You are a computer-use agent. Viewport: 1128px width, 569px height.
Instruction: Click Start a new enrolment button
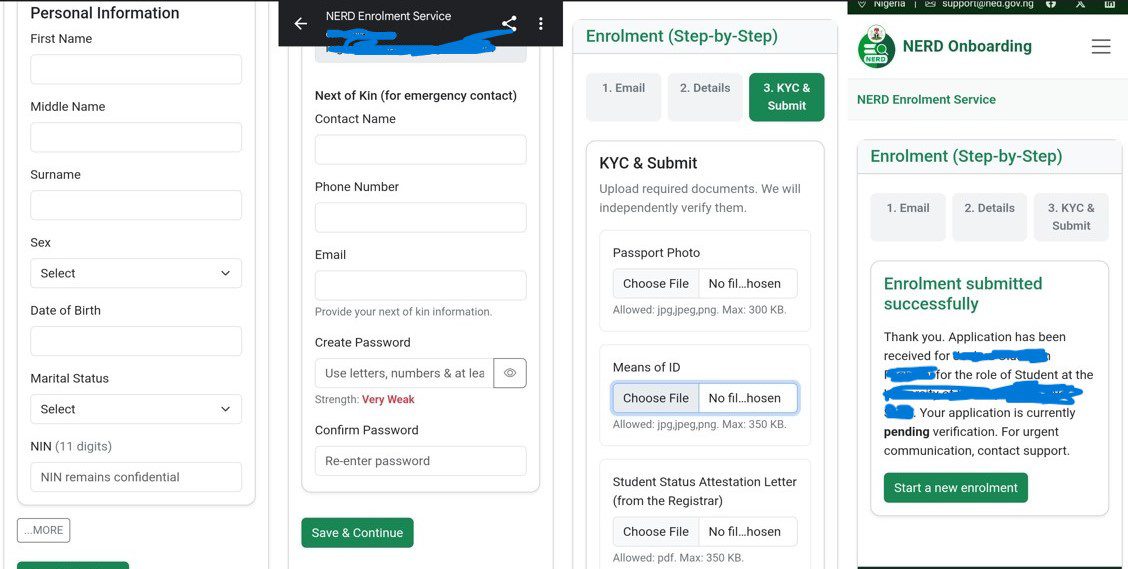click(955, 488)
